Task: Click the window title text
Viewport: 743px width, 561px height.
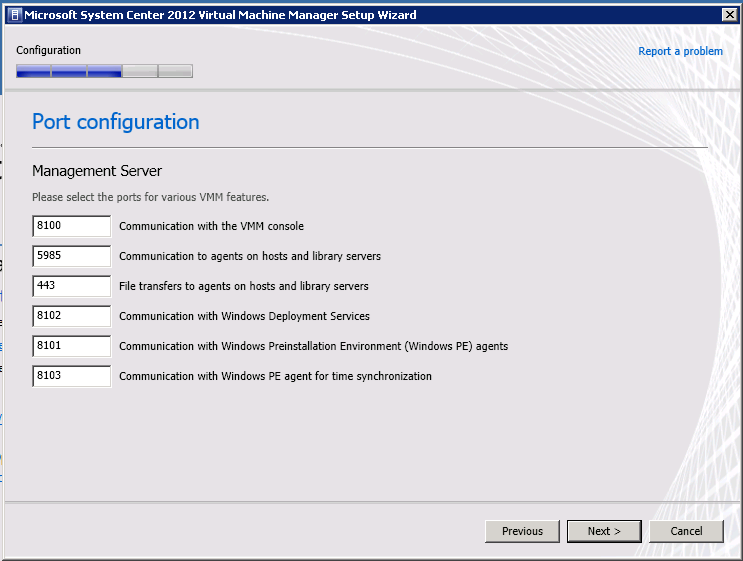Action: click(x=220, y=15)
